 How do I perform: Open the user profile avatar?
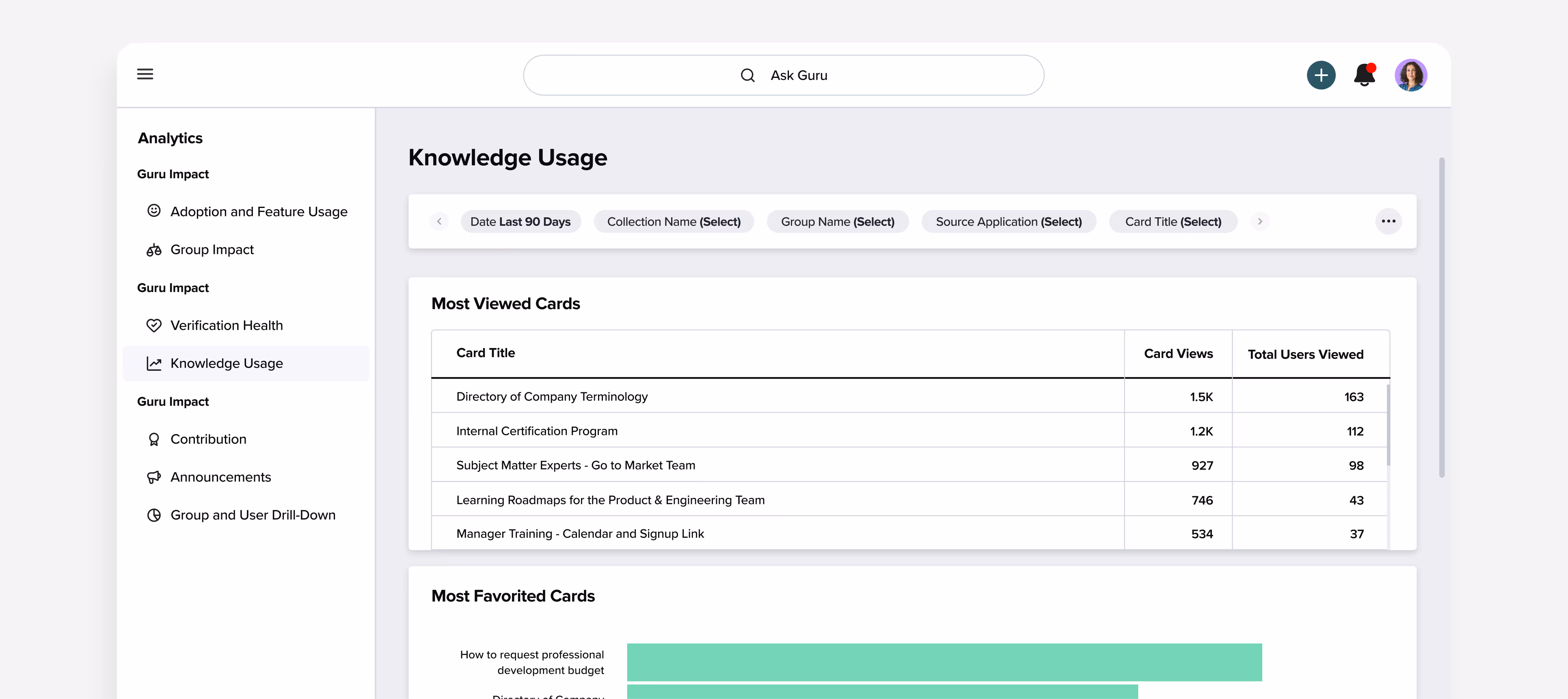click(1410, 75)
